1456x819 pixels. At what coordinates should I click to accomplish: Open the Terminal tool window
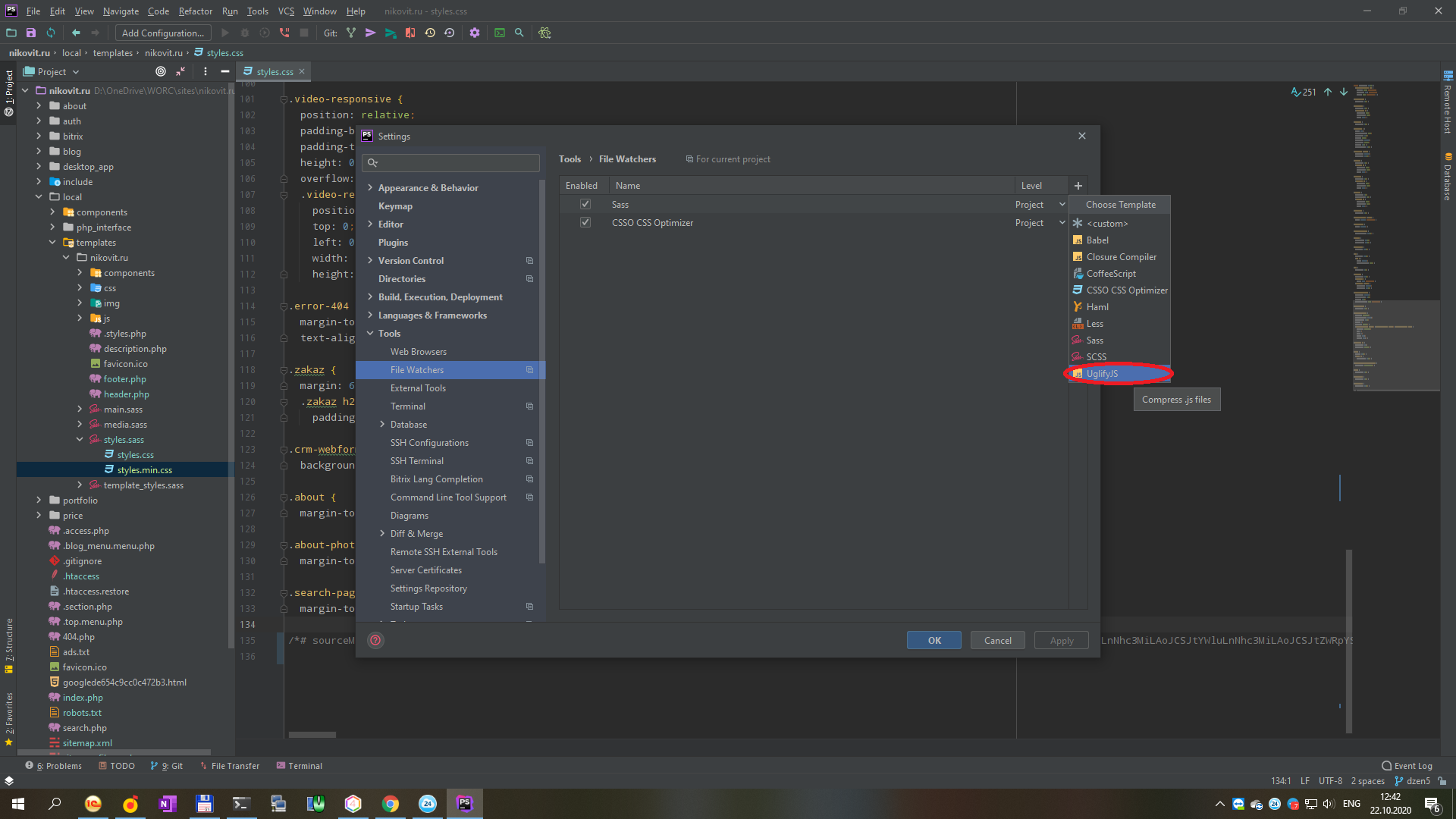(x=300, y=766)
